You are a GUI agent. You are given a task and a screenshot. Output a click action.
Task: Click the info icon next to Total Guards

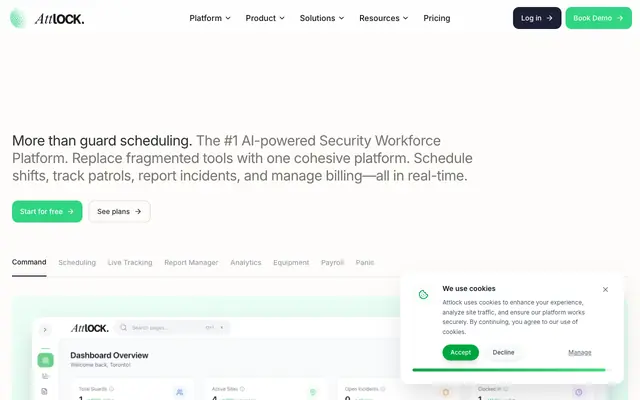pos(111,389)
